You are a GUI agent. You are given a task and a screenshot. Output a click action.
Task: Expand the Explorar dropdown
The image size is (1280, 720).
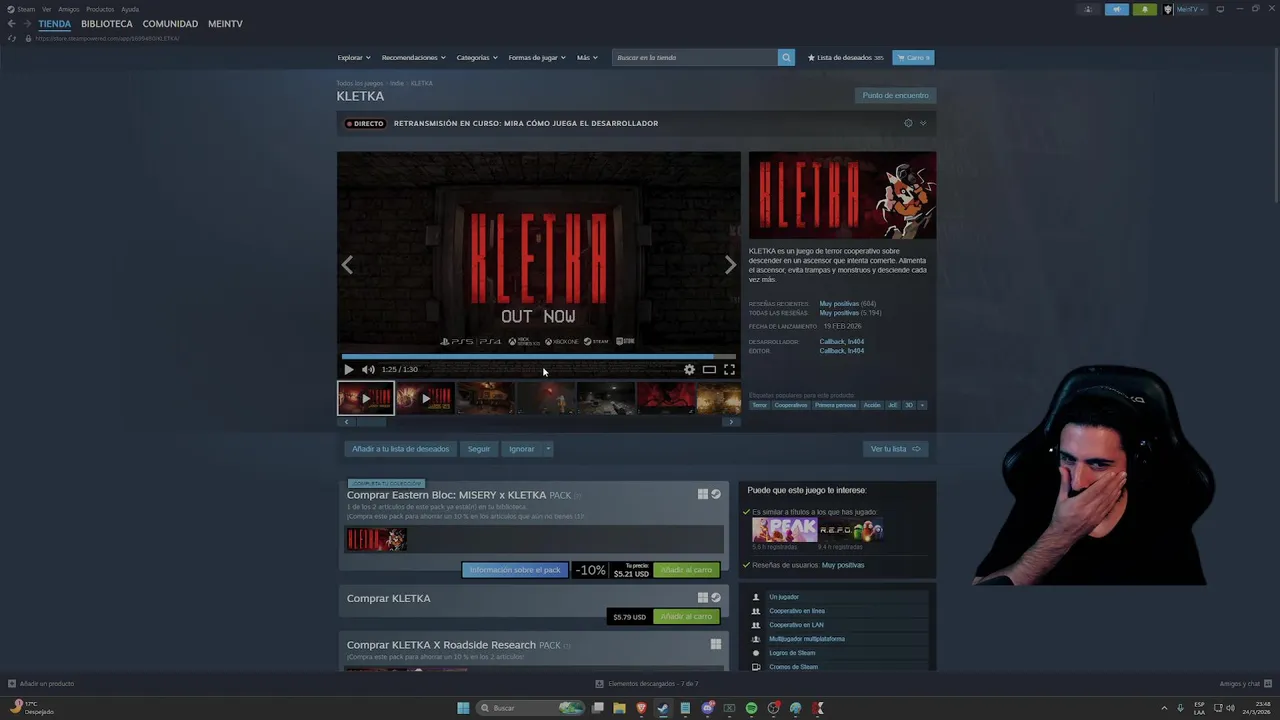[x=354, y=58]
